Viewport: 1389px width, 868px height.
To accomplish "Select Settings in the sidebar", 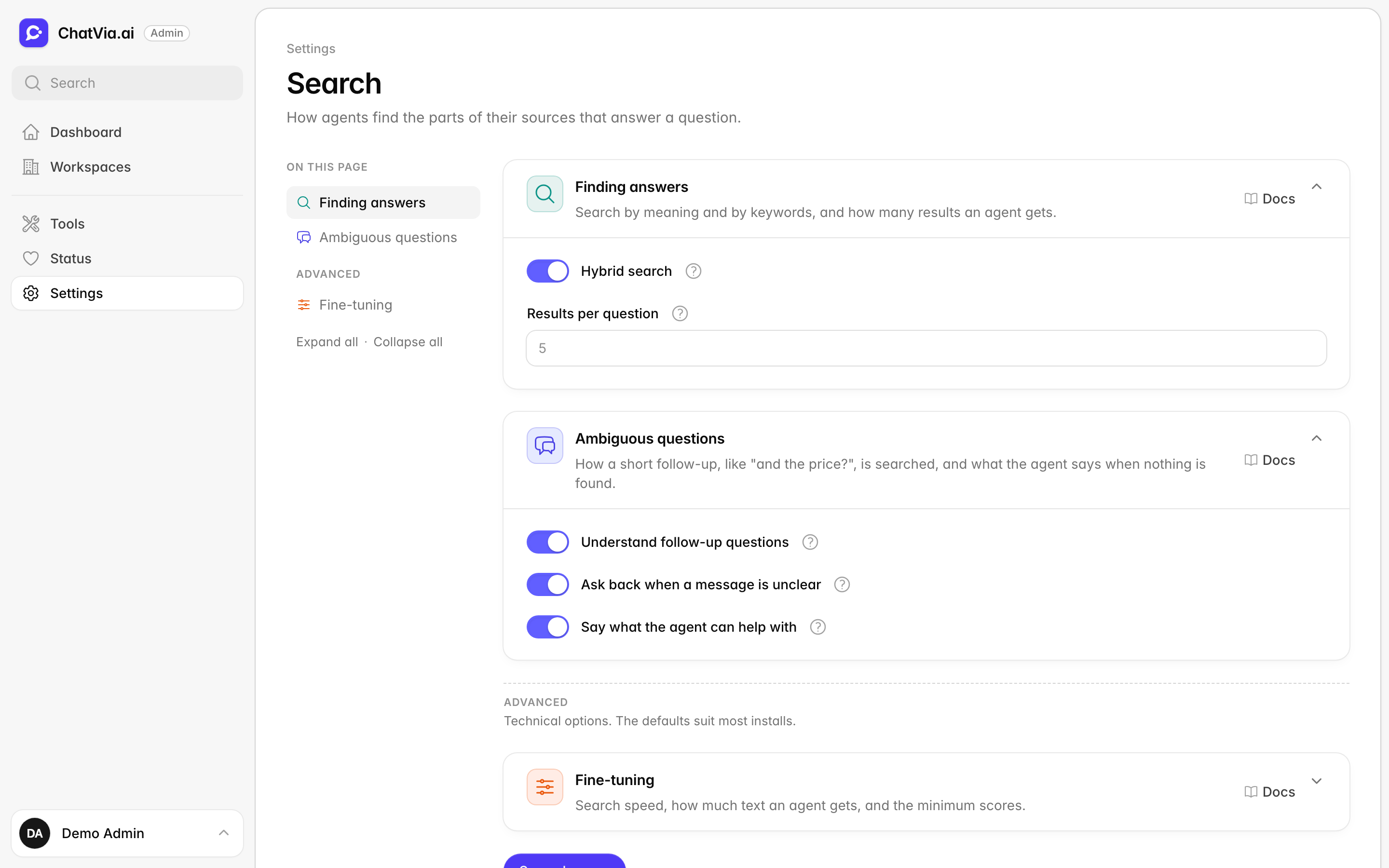I will [127, 293].
